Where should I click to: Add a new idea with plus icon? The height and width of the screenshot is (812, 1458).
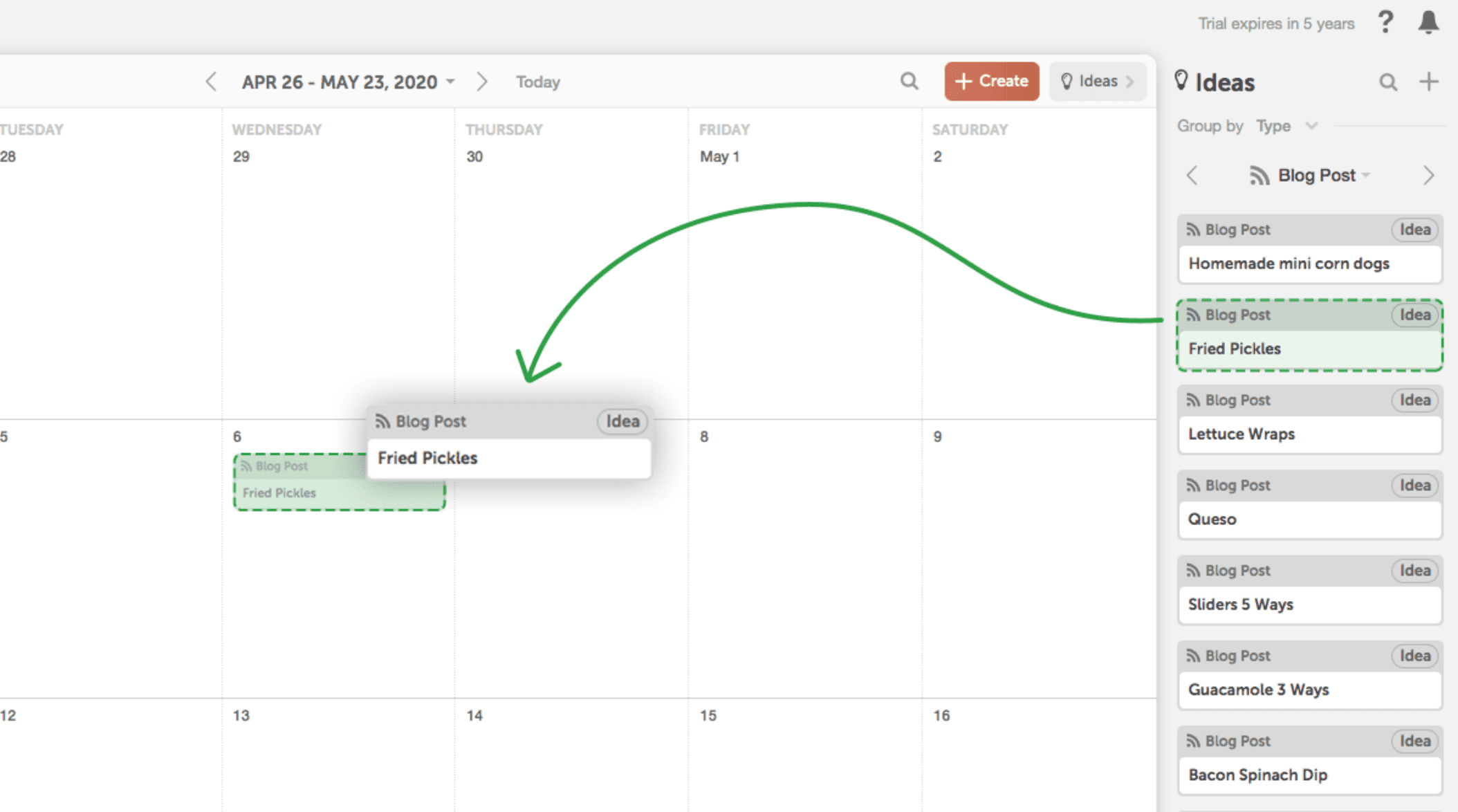(1429, 82)
